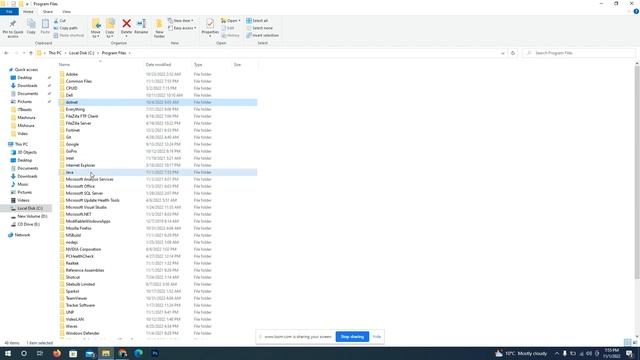Image resolution: width=640 pixels, height=360 pixels.
Task: Select the dotnet folder
Action: point(158,102)
